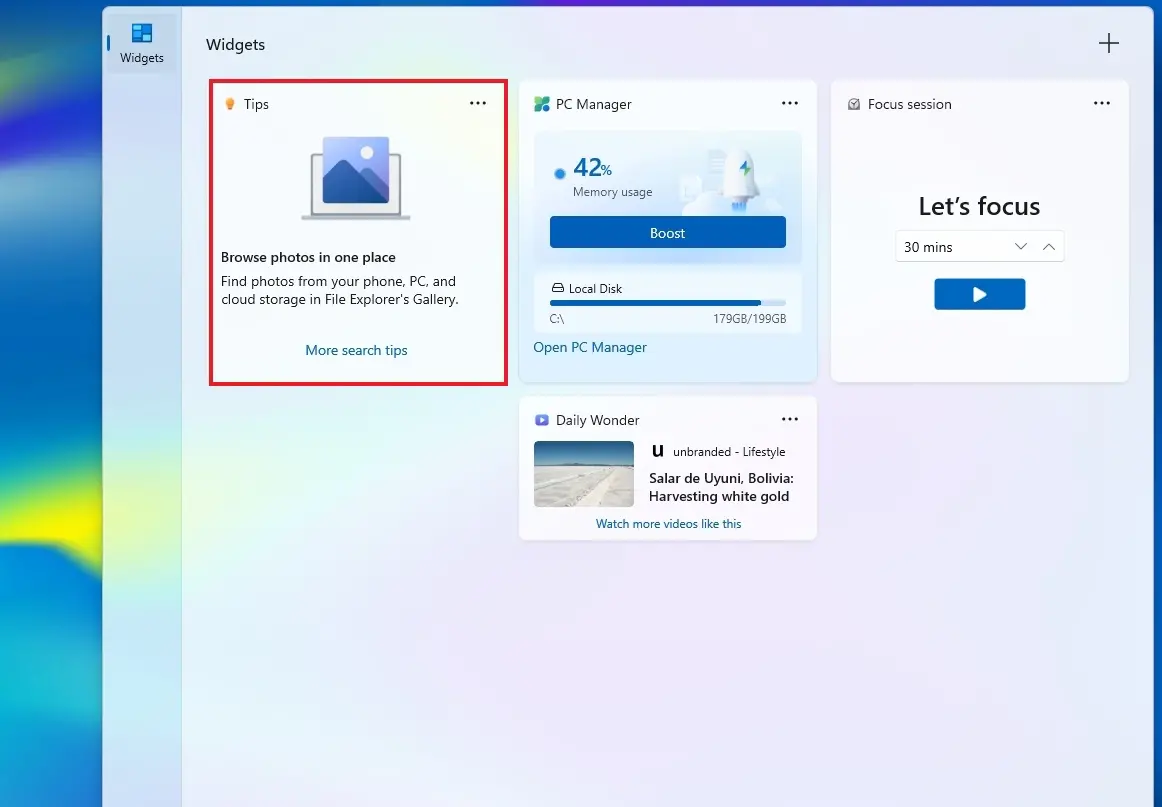This screenshot has width=1162, height=807.
Task: Click the Local Disk drive icon
Action: pos(557,288)
